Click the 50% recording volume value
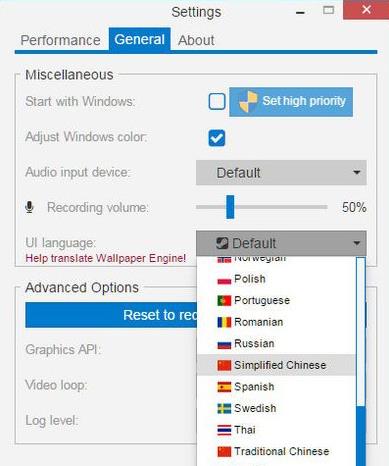Screen dimensions: 389x466 (x=354, y=207)
